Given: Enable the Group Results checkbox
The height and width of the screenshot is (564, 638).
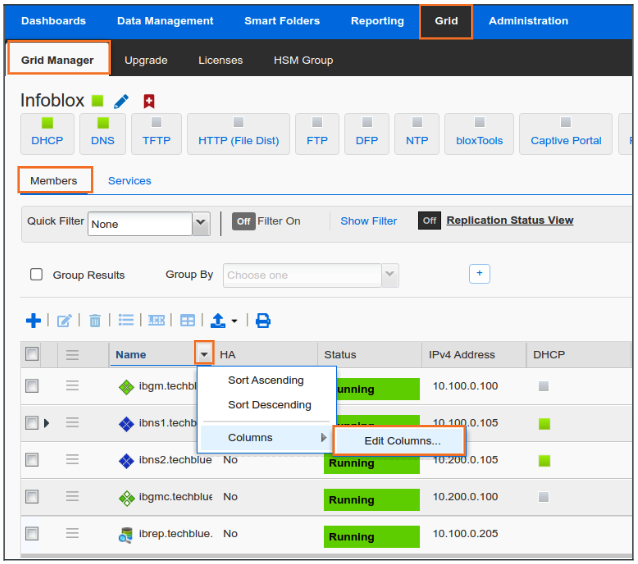Looking at the screenshot, I should click(x=36, y=275).
